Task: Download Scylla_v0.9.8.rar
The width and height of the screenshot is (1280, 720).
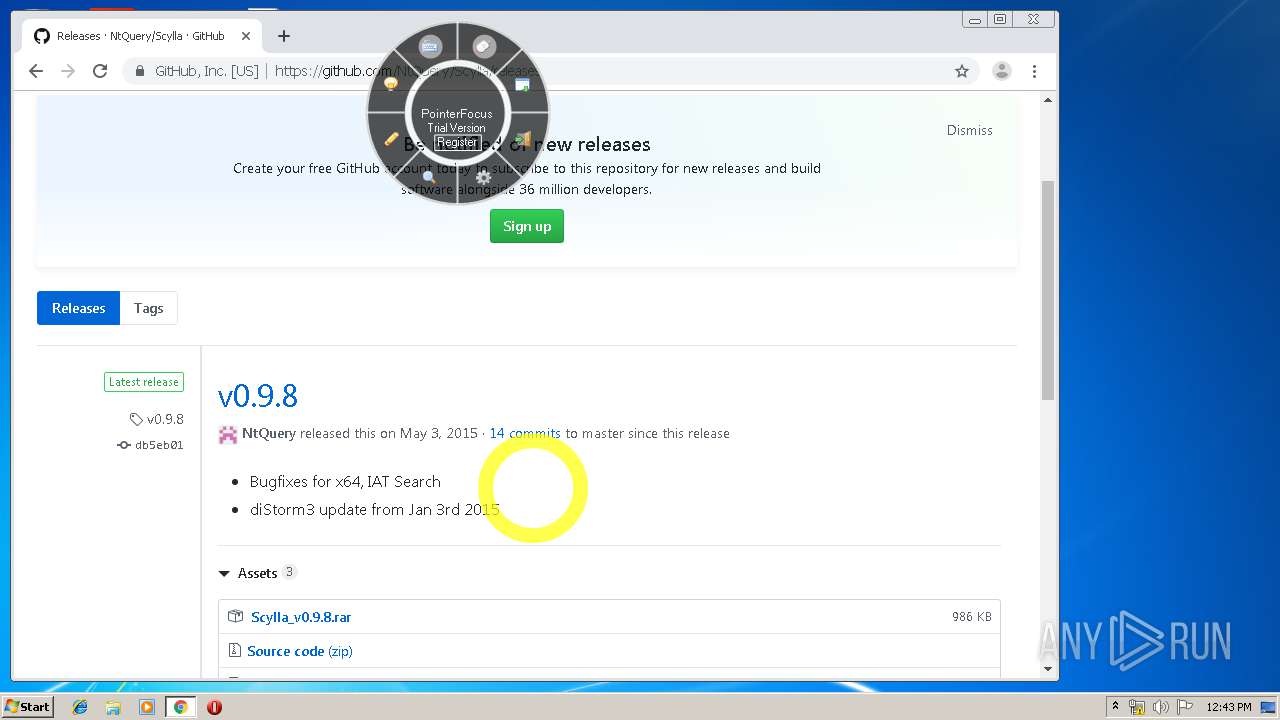Action: click(301, 617)
